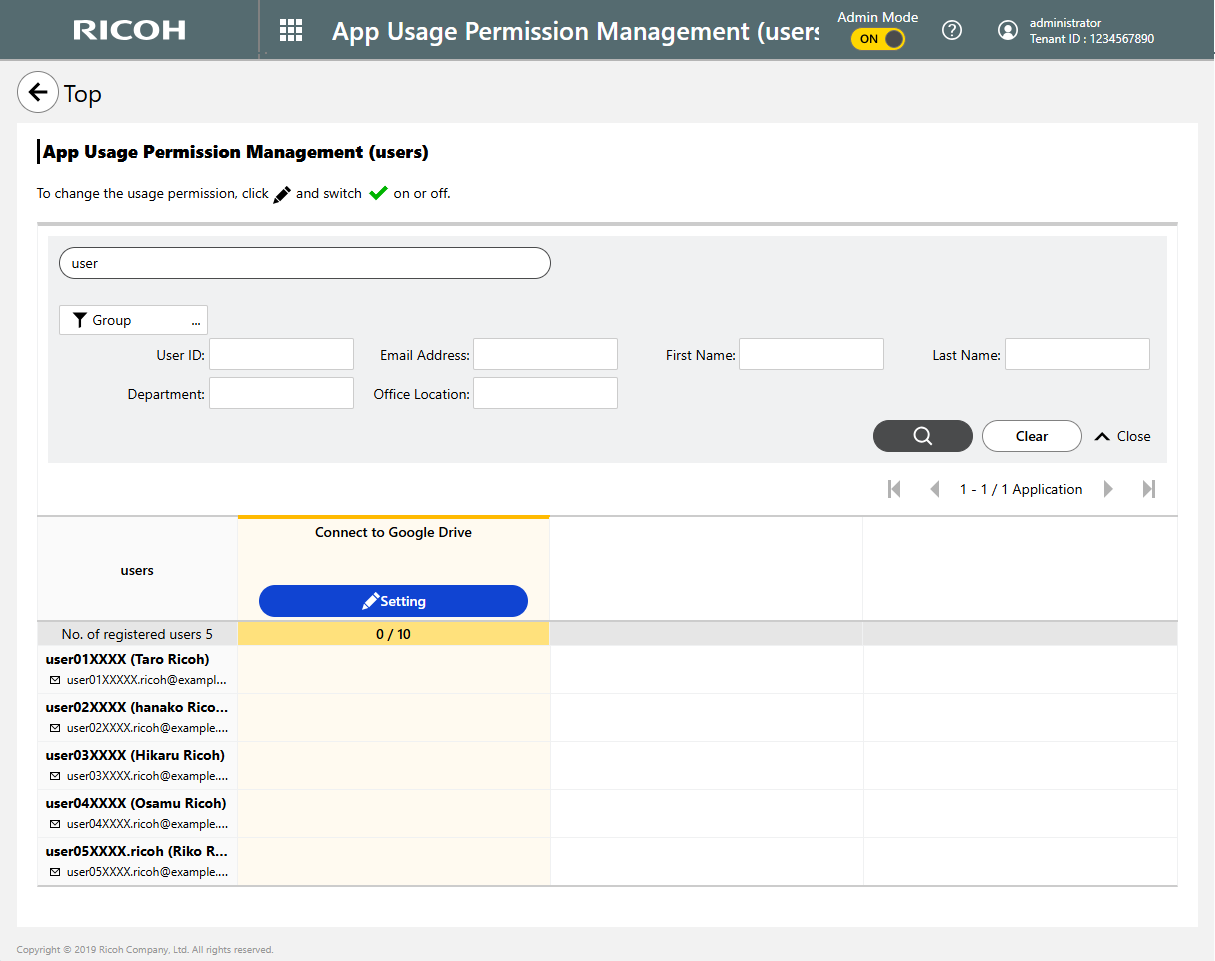
Task: Click the administrator user profile icon
Action: 1008,30
